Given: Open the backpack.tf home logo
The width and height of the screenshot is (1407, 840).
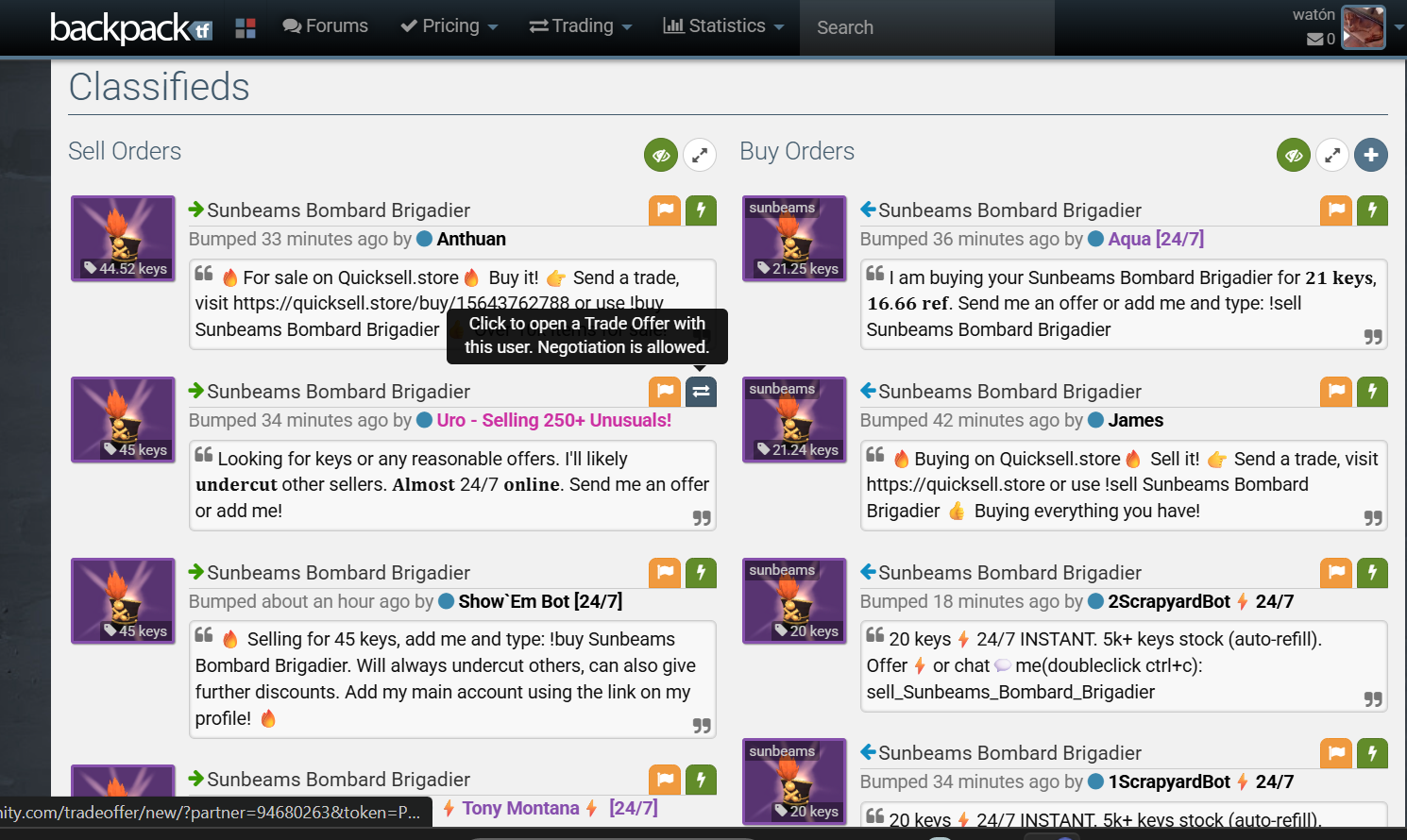Looking at the screenshot, I should (130, 27).
